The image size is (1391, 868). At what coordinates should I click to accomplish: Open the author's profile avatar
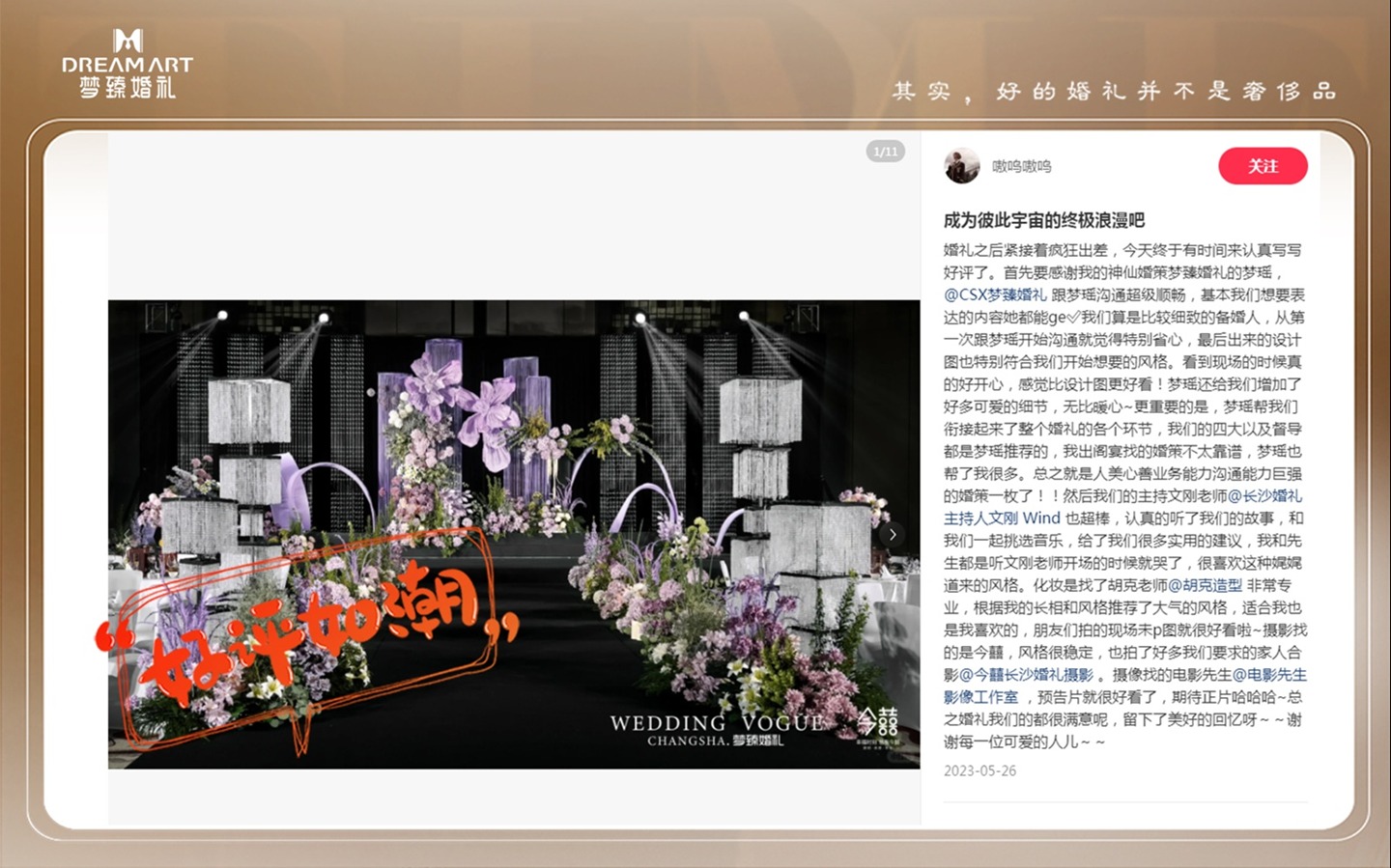pyautogui.click(x=961, y=166)
